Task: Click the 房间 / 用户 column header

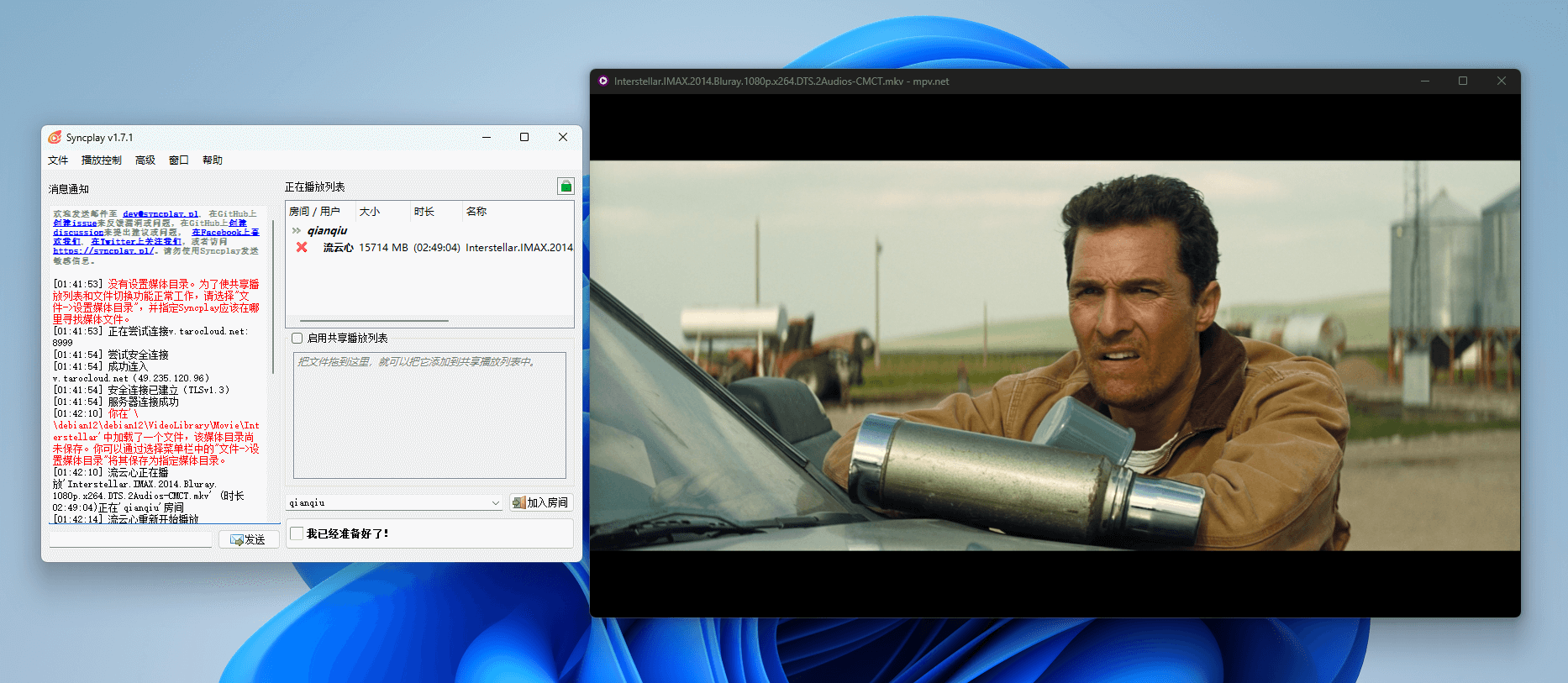Action: pyautogui.click(x=320, y=212)
